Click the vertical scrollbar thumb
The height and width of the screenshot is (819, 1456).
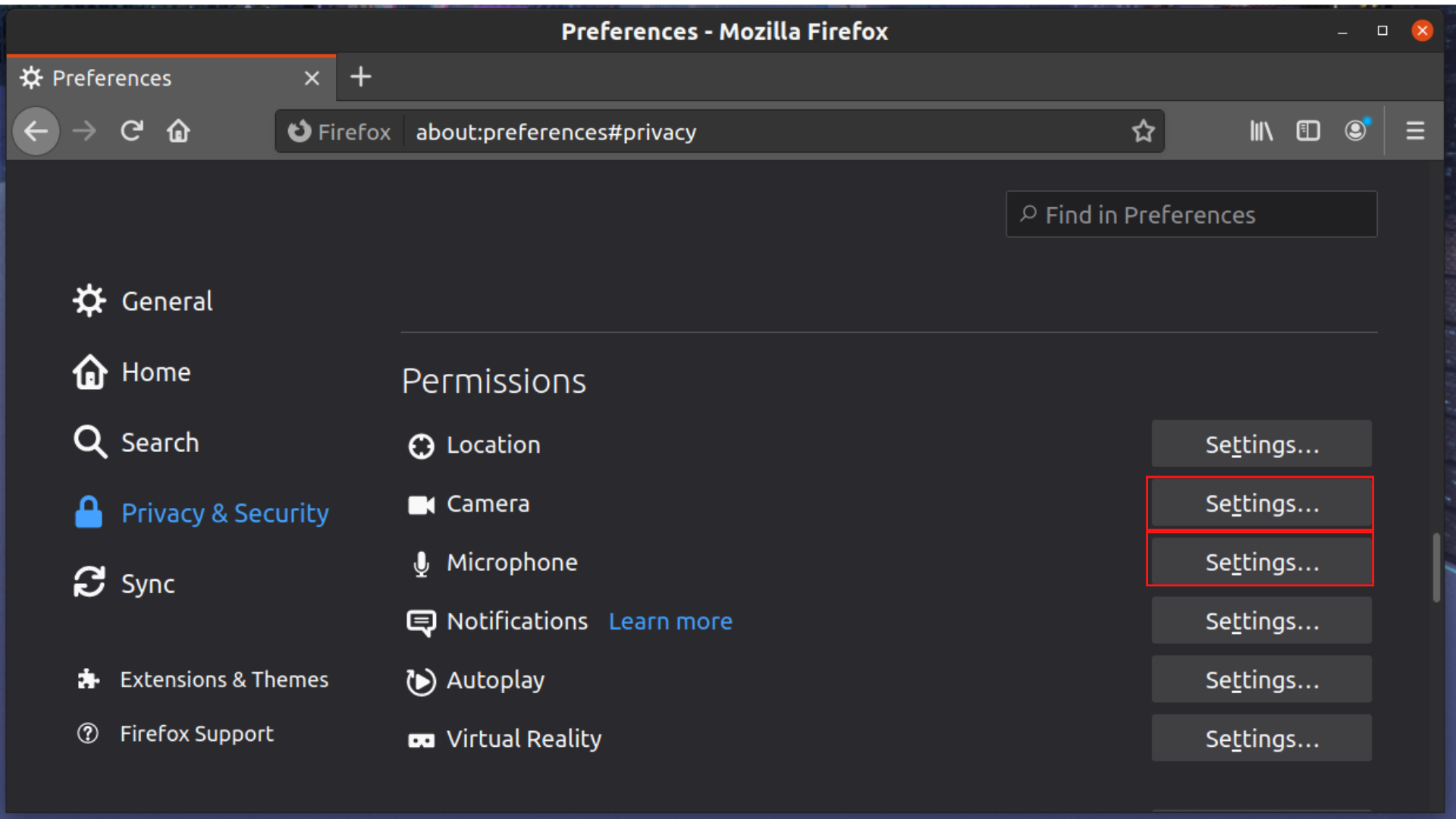[x=1436, y=567]
